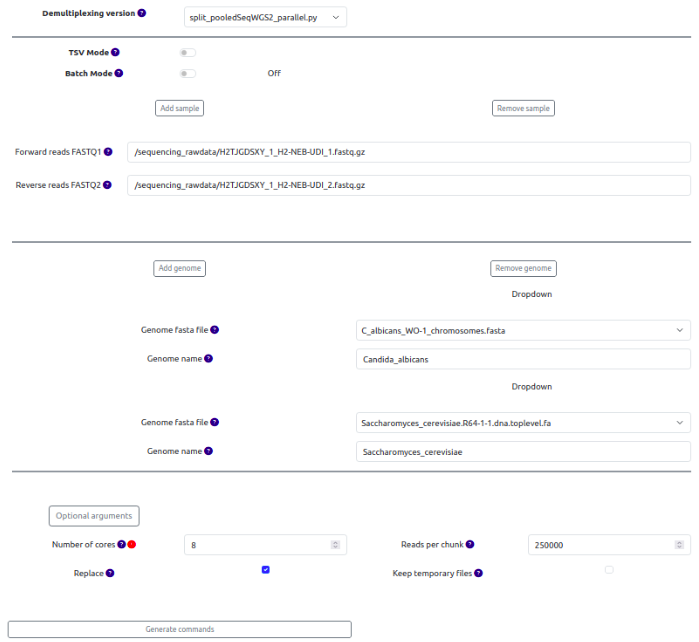The height and width of the screenshot is (642, 699).
Task: Click help icon beside Keep temporary files
Action: [479, 574]
